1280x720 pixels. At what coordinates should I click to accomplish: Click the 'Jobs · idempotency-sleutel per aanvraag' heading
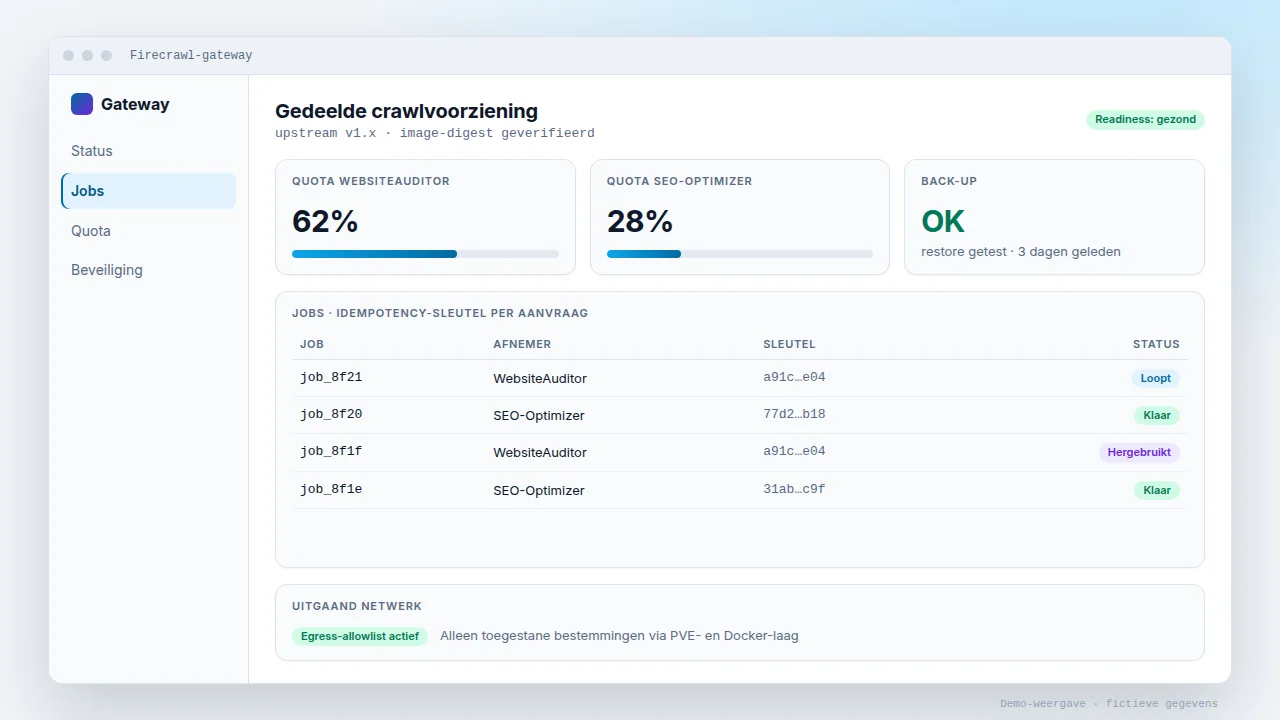(x=440, y=313)
